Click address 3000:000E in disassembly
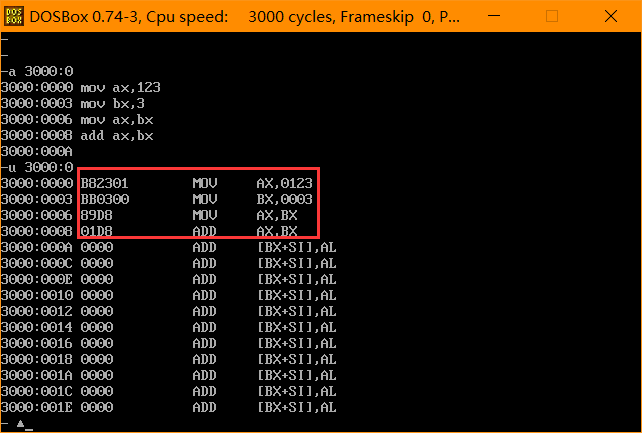 pyautogui.click(x=37, y=279)
